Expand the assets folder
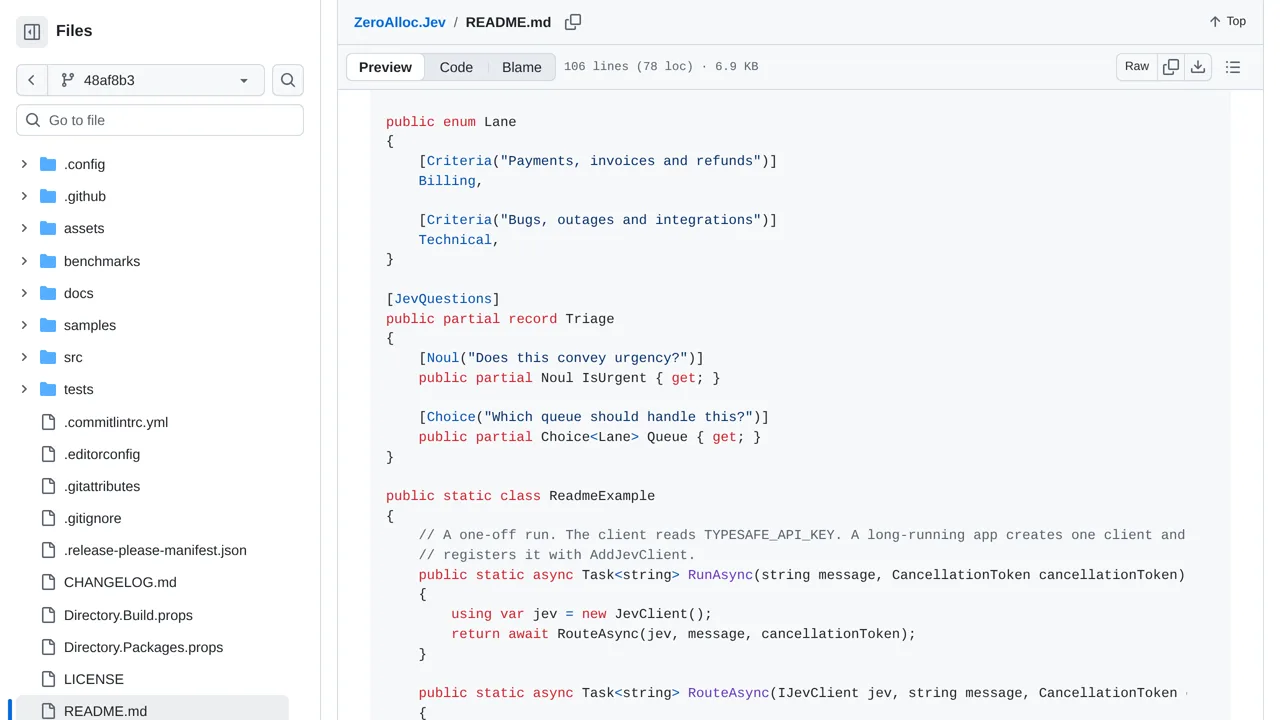 24,228
